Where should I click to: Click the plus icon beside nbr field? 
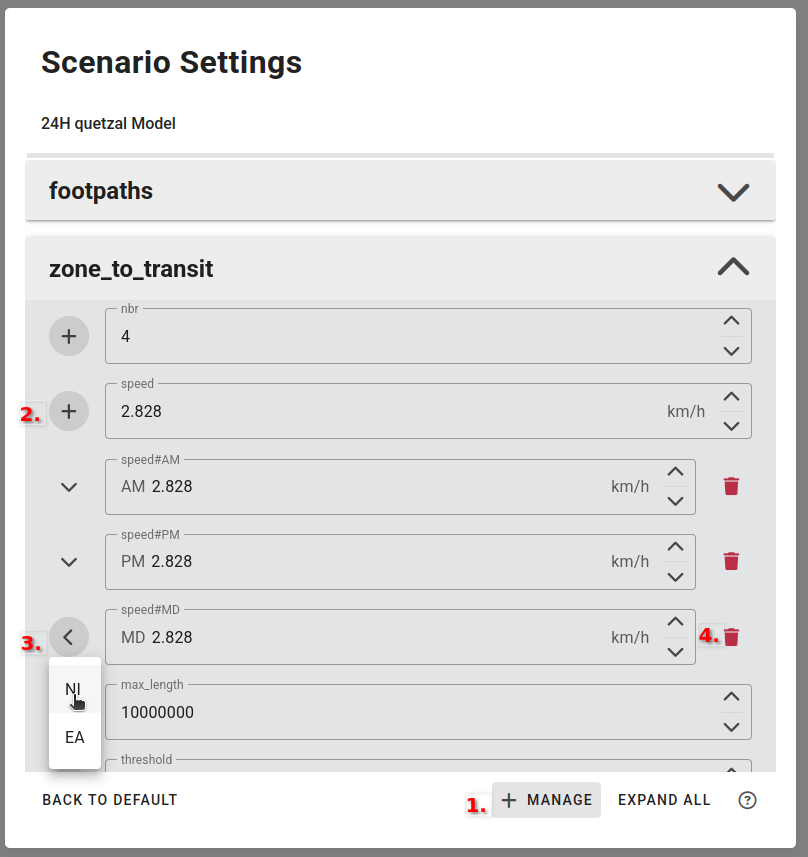[x=69, y=336]
